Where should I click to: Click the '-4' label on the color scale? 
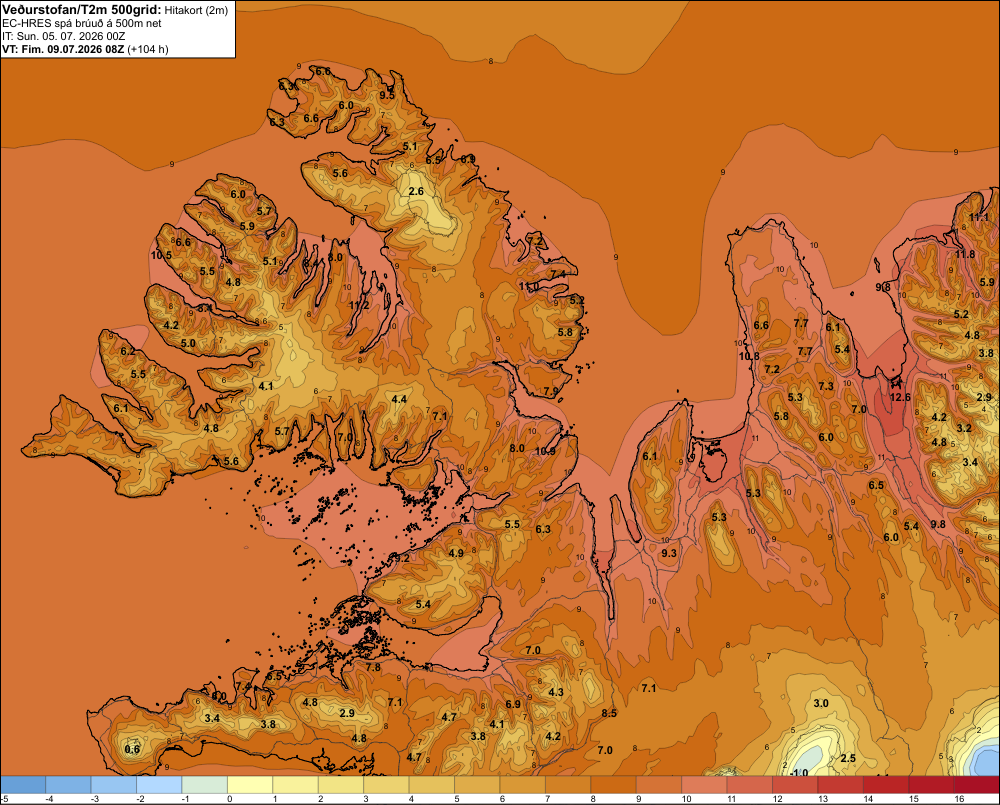[x=49, y=799]
